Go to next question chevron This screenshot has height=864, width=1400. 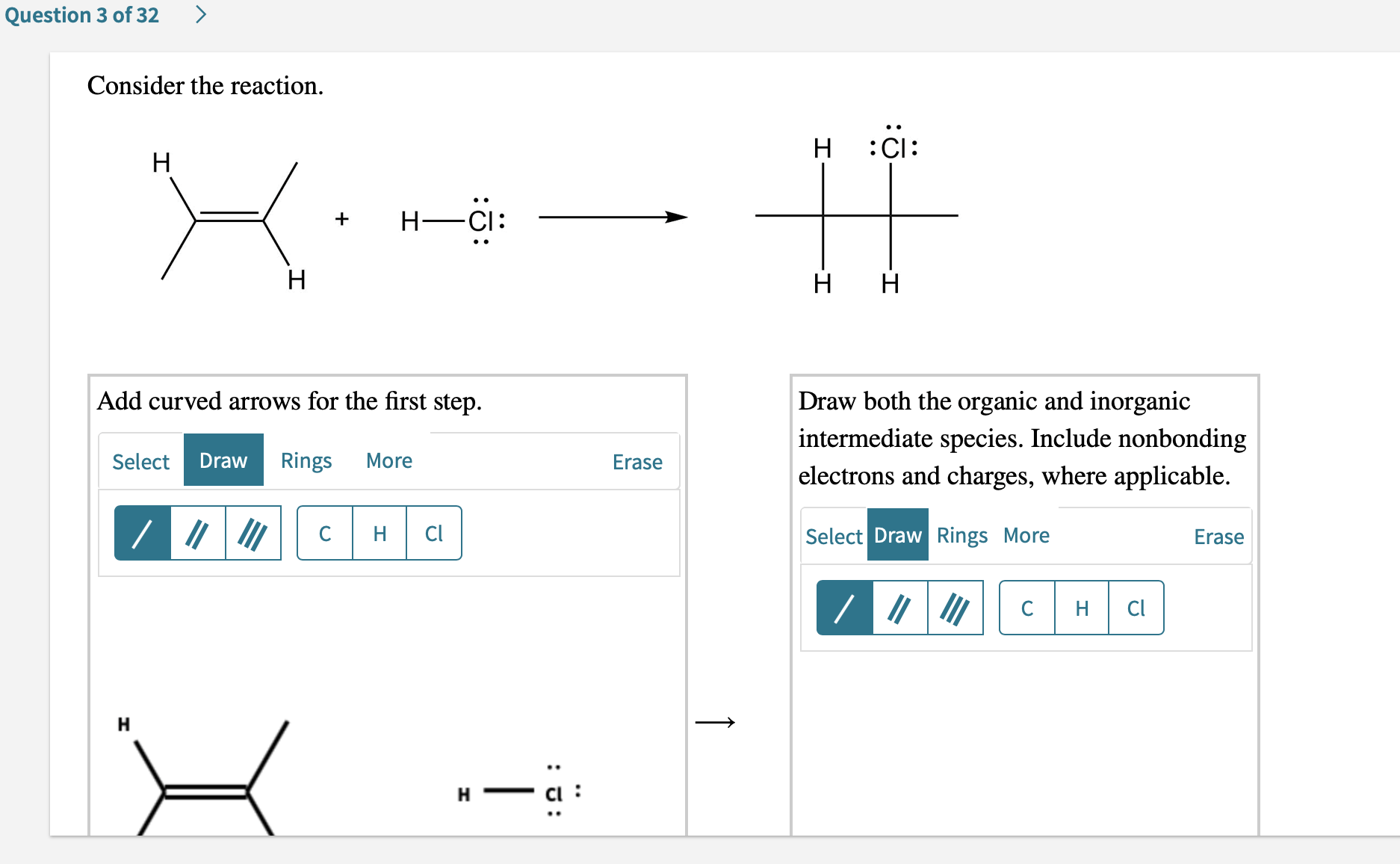click(x=200, y=14)
